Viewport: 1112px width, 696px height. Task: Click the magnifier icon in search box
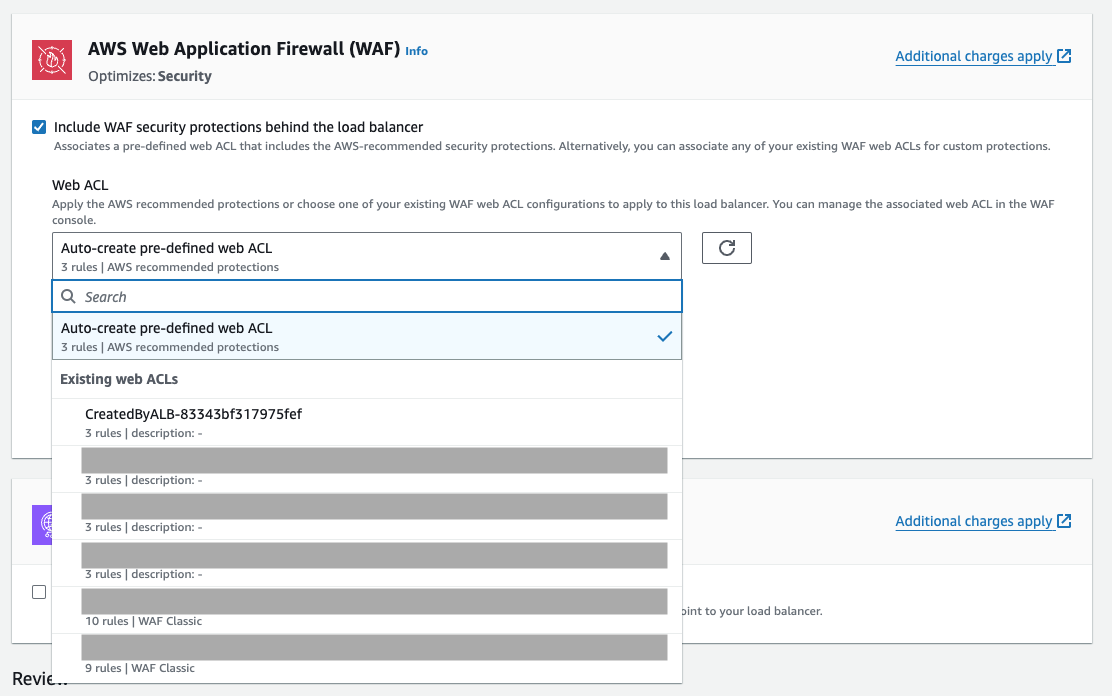(69, 297)
